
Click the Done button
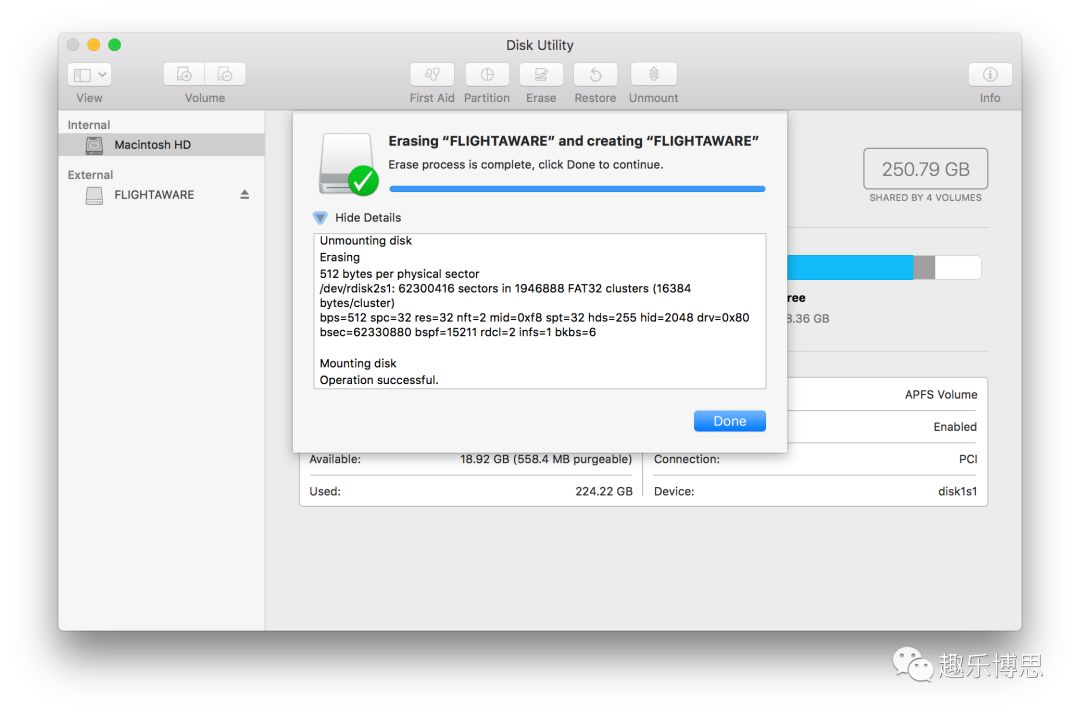tap(729, 421)
